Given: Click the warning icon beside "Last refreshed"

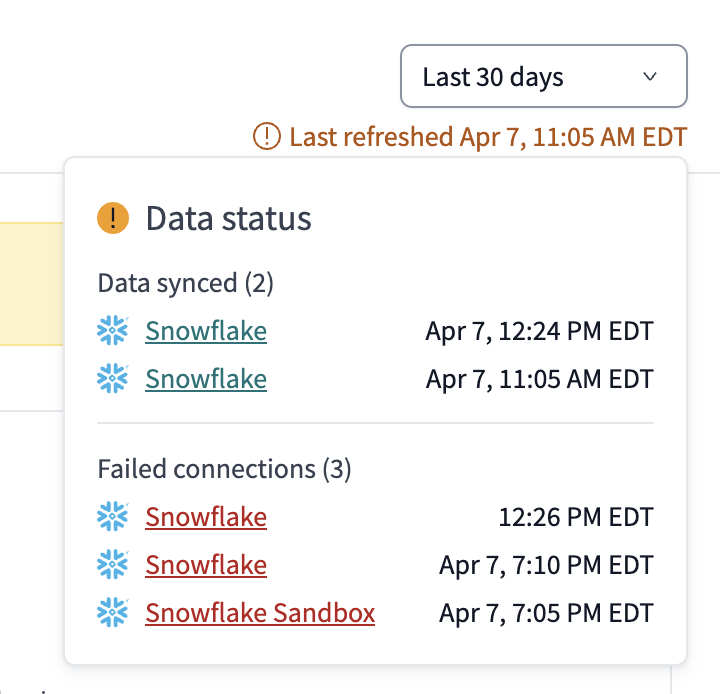Looking at the screenshot, I should click(267, 136).
